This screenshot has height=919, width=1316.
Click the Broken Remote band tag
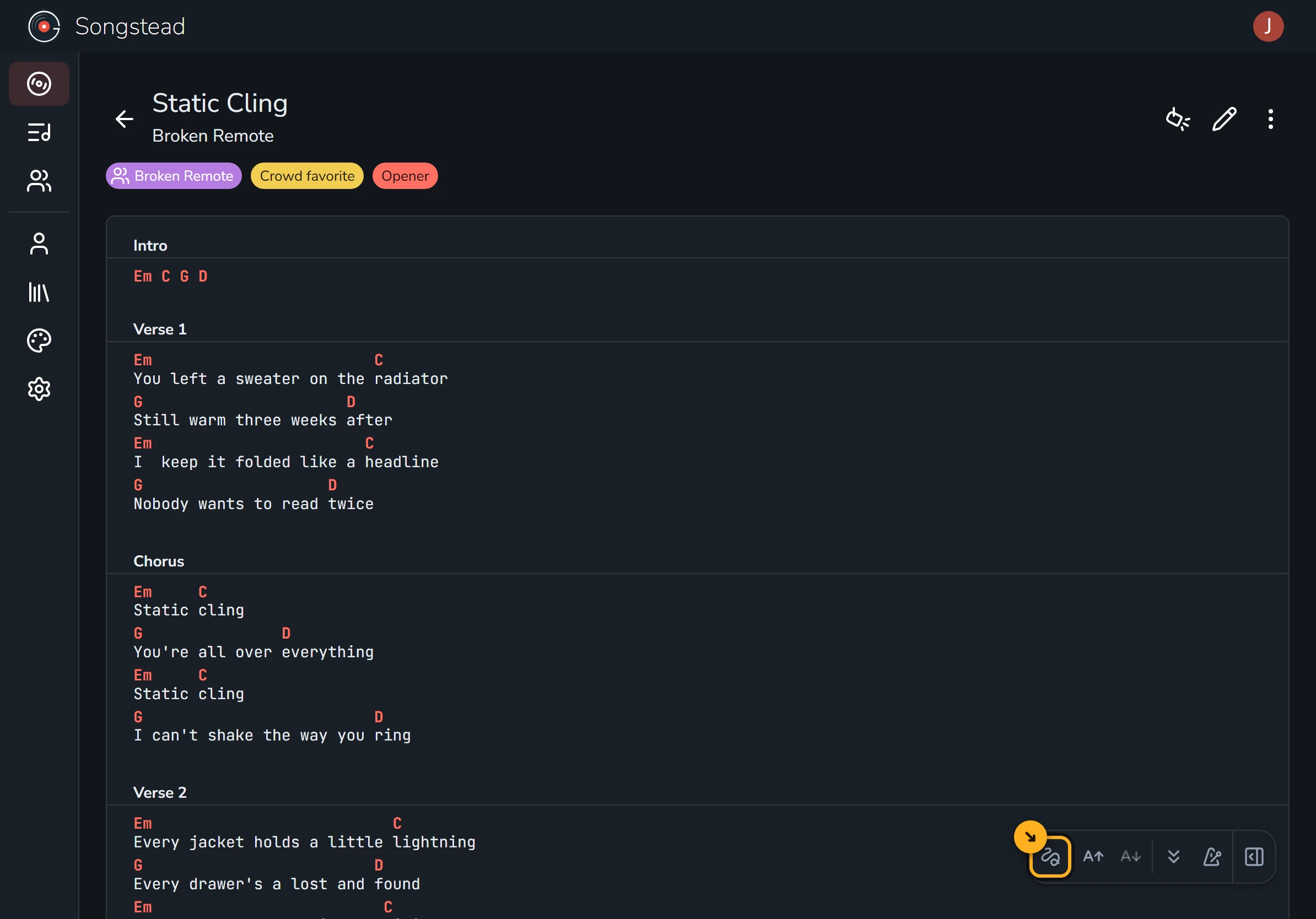tap(174, 176)
